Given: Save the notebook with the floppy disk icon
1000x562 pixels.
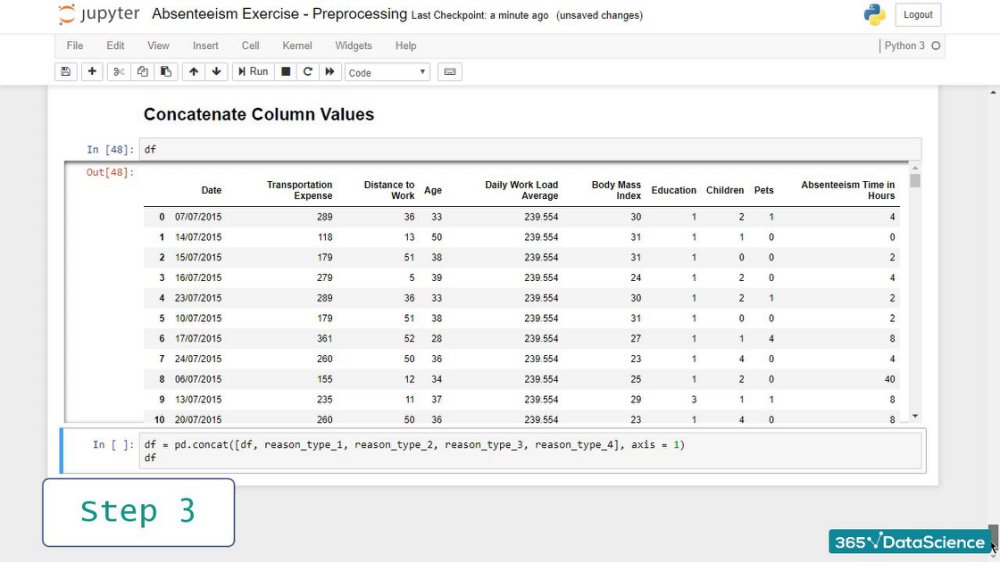Looking at the screenshot, I should (x=66, y=71).
